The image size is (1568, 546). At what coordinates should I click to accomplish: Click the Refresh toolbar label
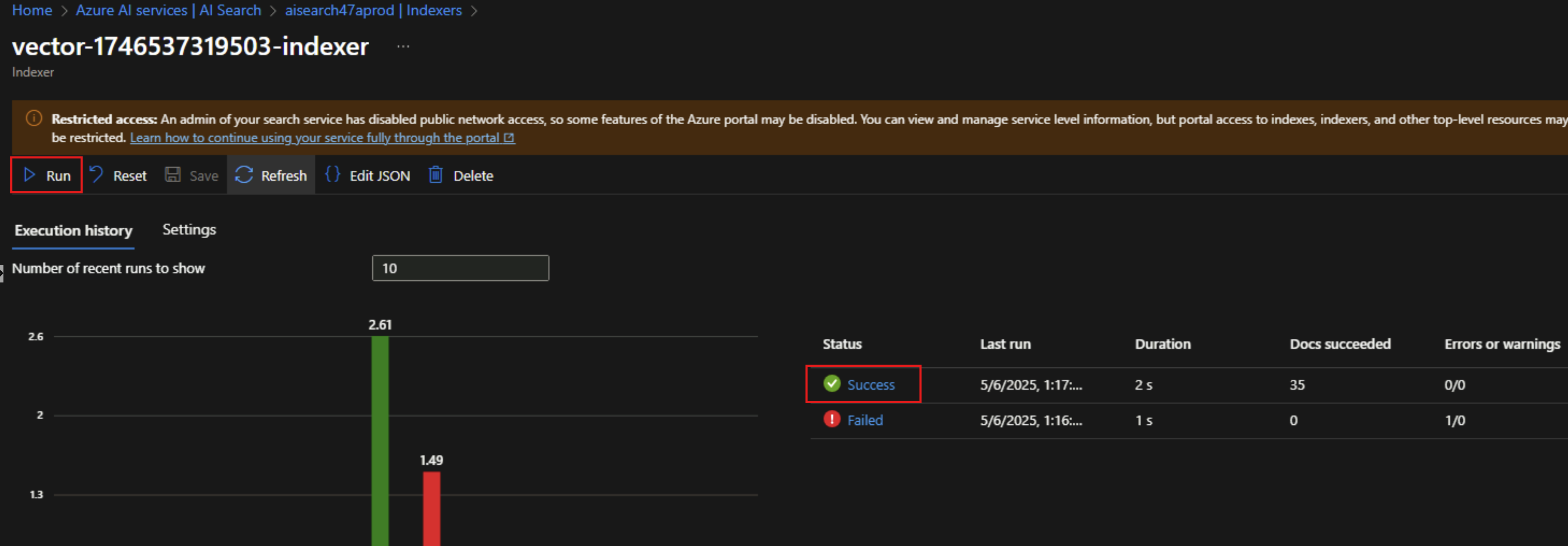pyautogui.click(x=284, y=176)
